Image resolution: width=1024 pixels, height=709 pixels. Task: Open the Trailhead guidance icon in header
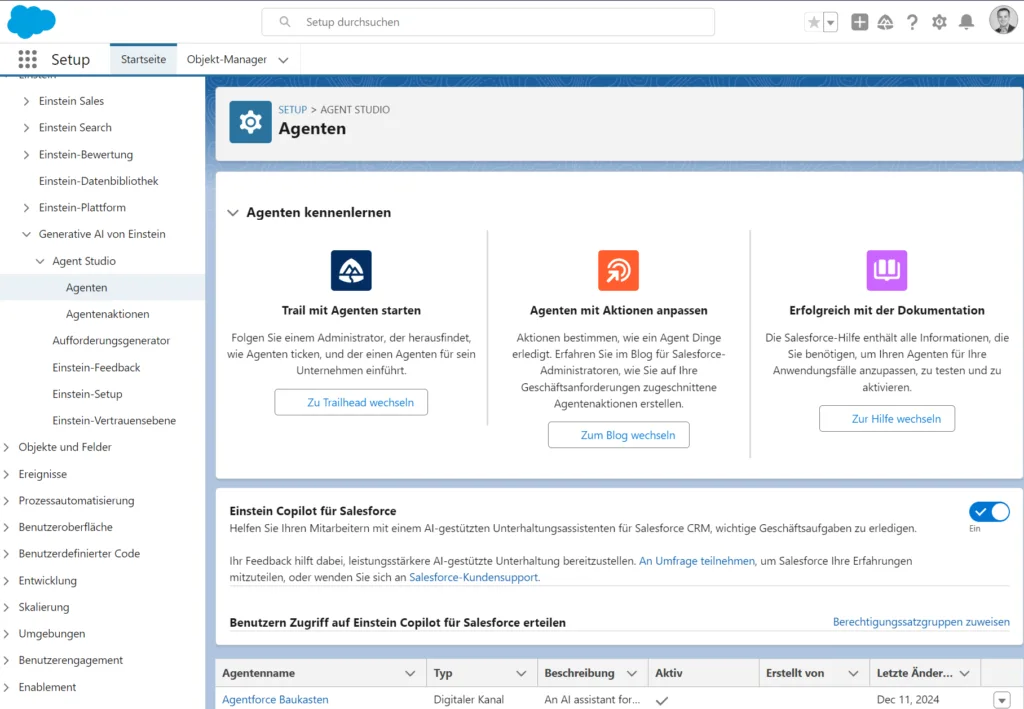pos(885,22)
